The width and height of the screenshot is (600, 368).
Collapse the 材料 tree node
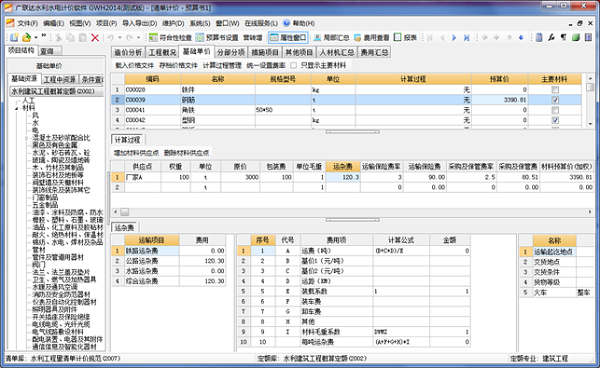pos(16,108)
